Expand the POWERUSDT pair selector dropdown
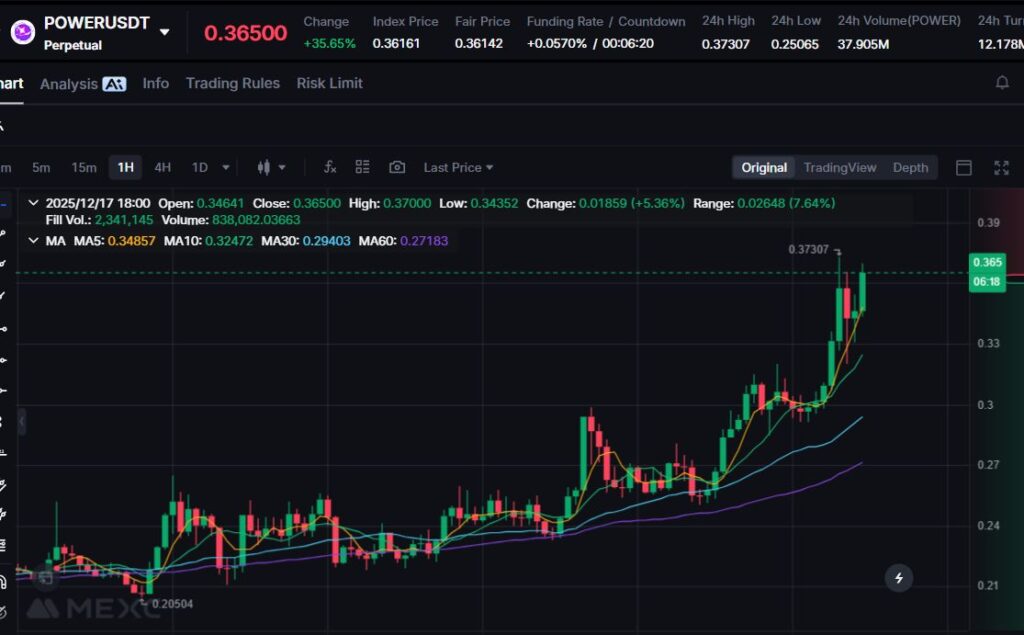1024x635 pixels. [x=165, y=32]
